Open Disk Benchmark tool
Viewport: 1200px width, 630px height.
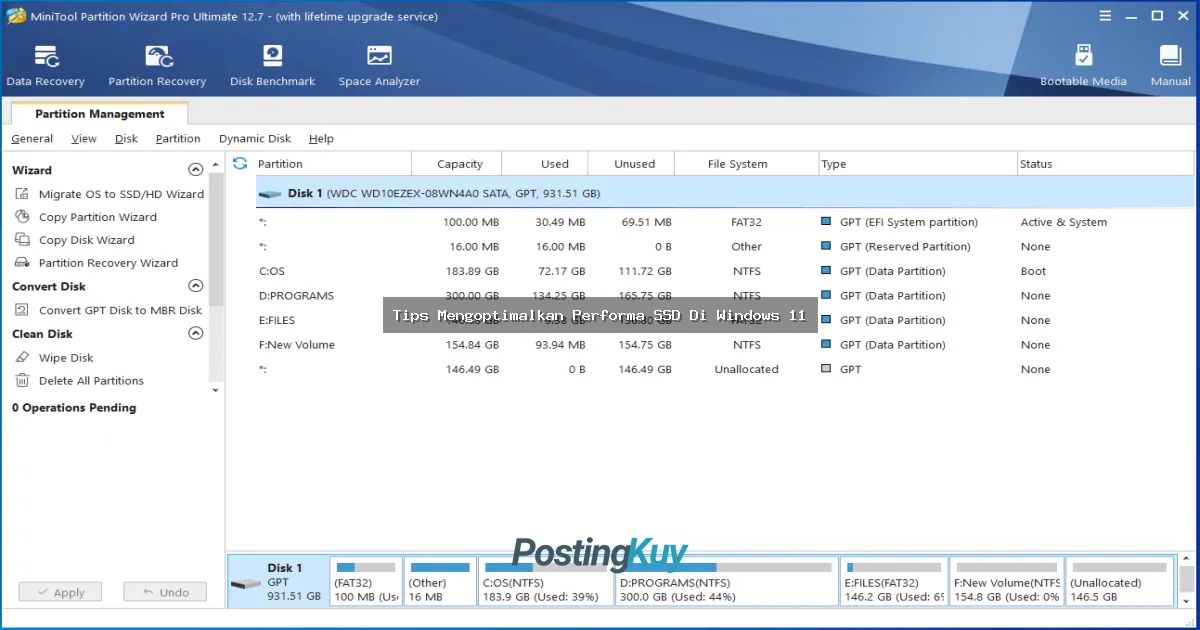(x=272, y=66)
